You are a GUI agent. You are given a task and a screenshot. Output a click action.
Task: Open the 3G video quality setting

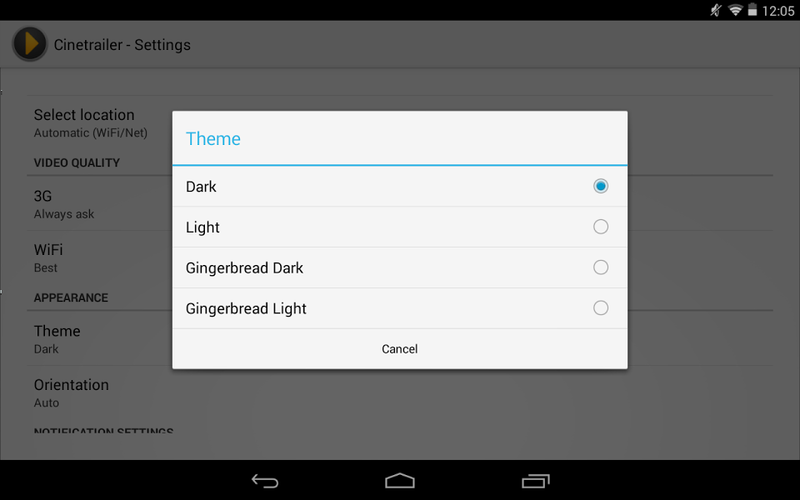click(99, 204)
